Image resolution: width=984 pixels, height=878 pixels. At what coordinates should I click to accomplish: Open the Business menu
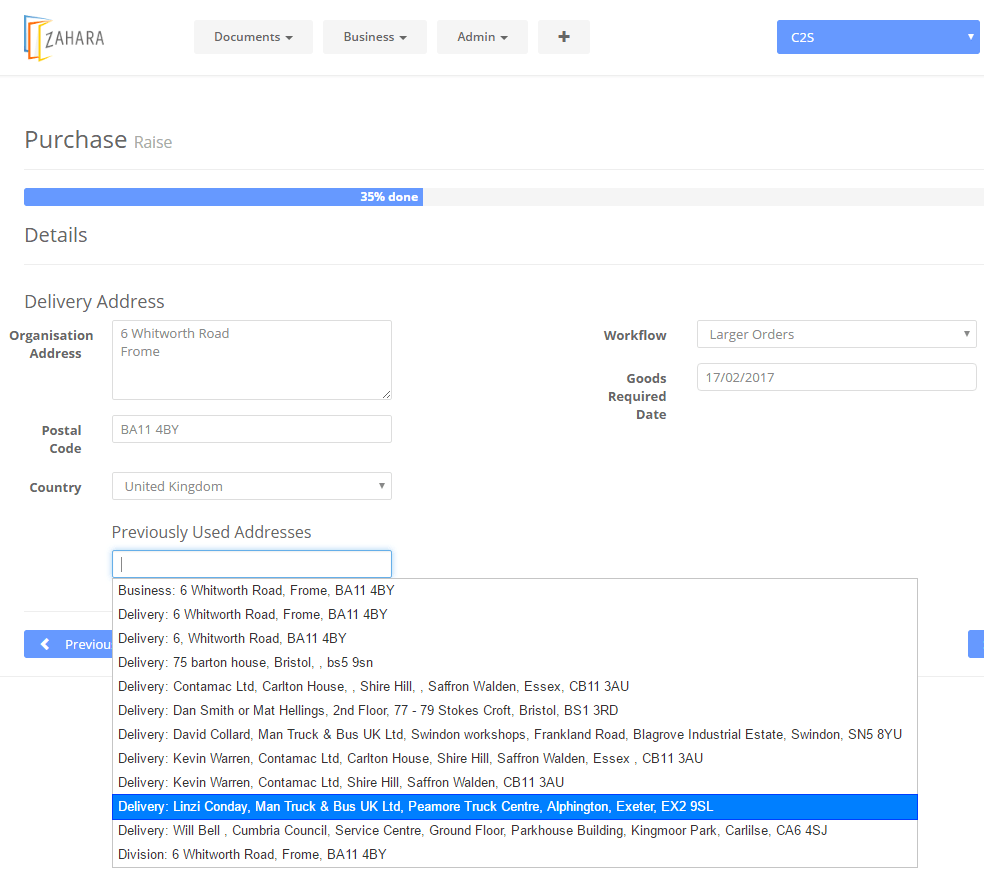375,37
